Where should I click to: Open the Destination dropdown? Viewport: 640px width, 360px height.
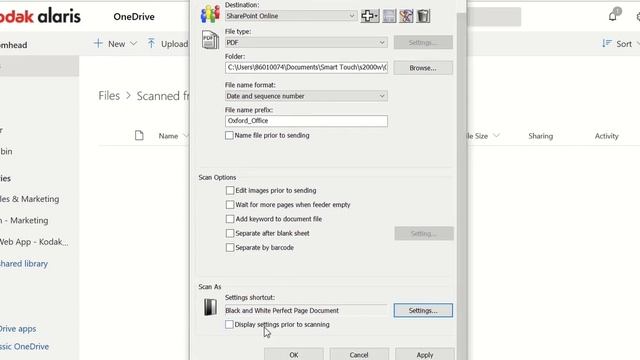pos(291,16)
